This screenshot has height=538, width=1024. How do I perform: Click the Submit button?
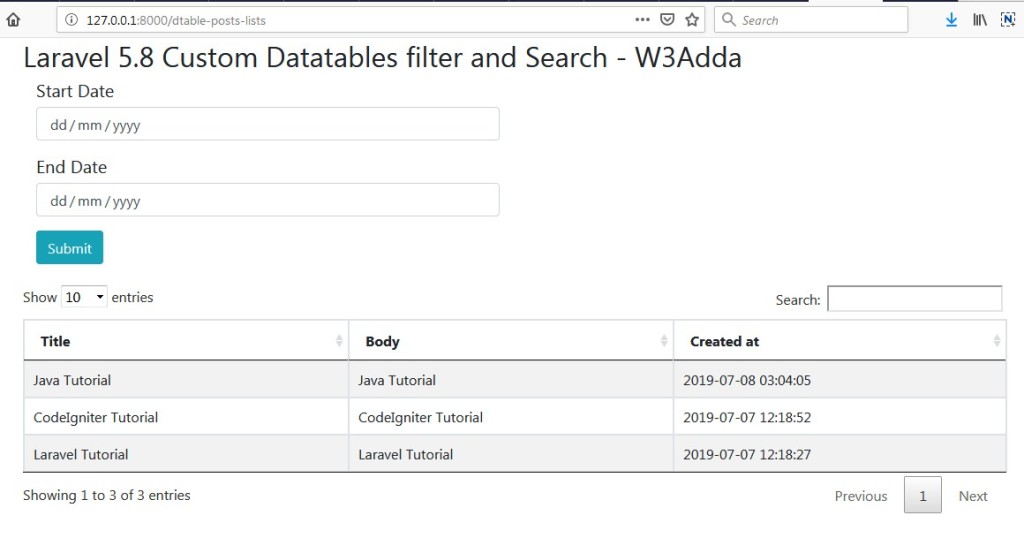tap(69, 248)
